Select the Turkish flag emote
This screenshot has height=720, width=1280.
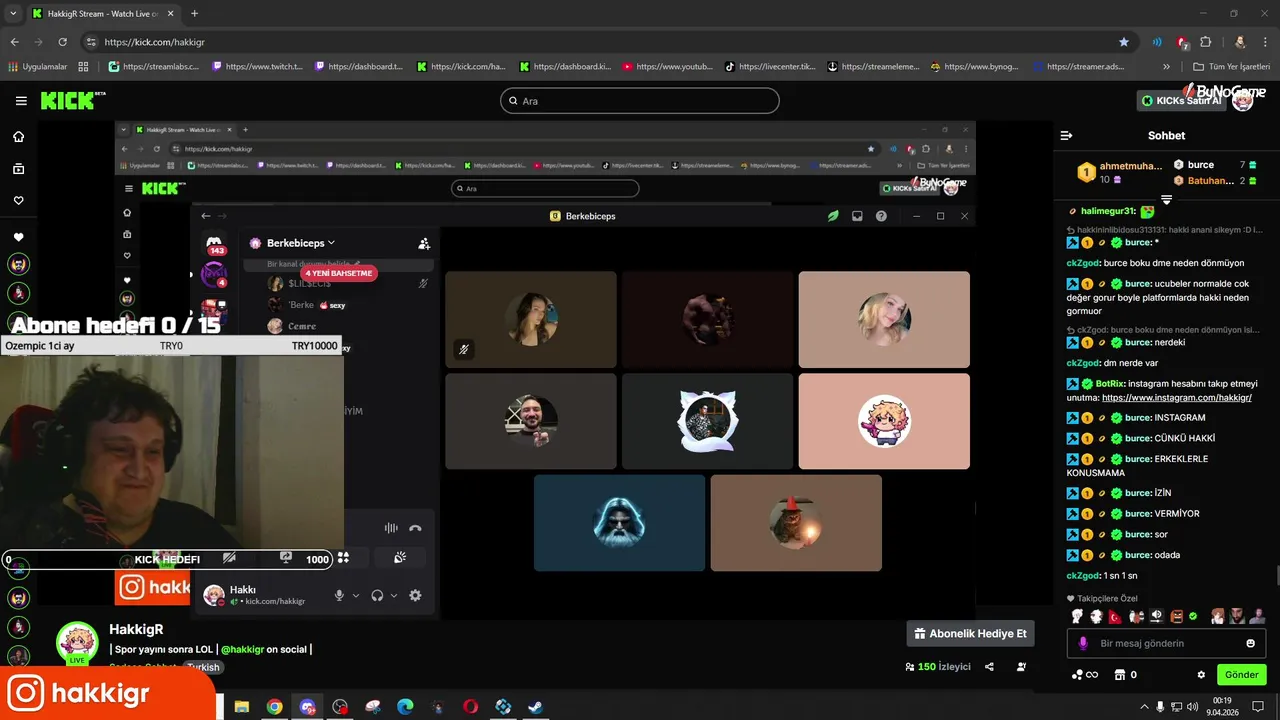pos(1117,616)
